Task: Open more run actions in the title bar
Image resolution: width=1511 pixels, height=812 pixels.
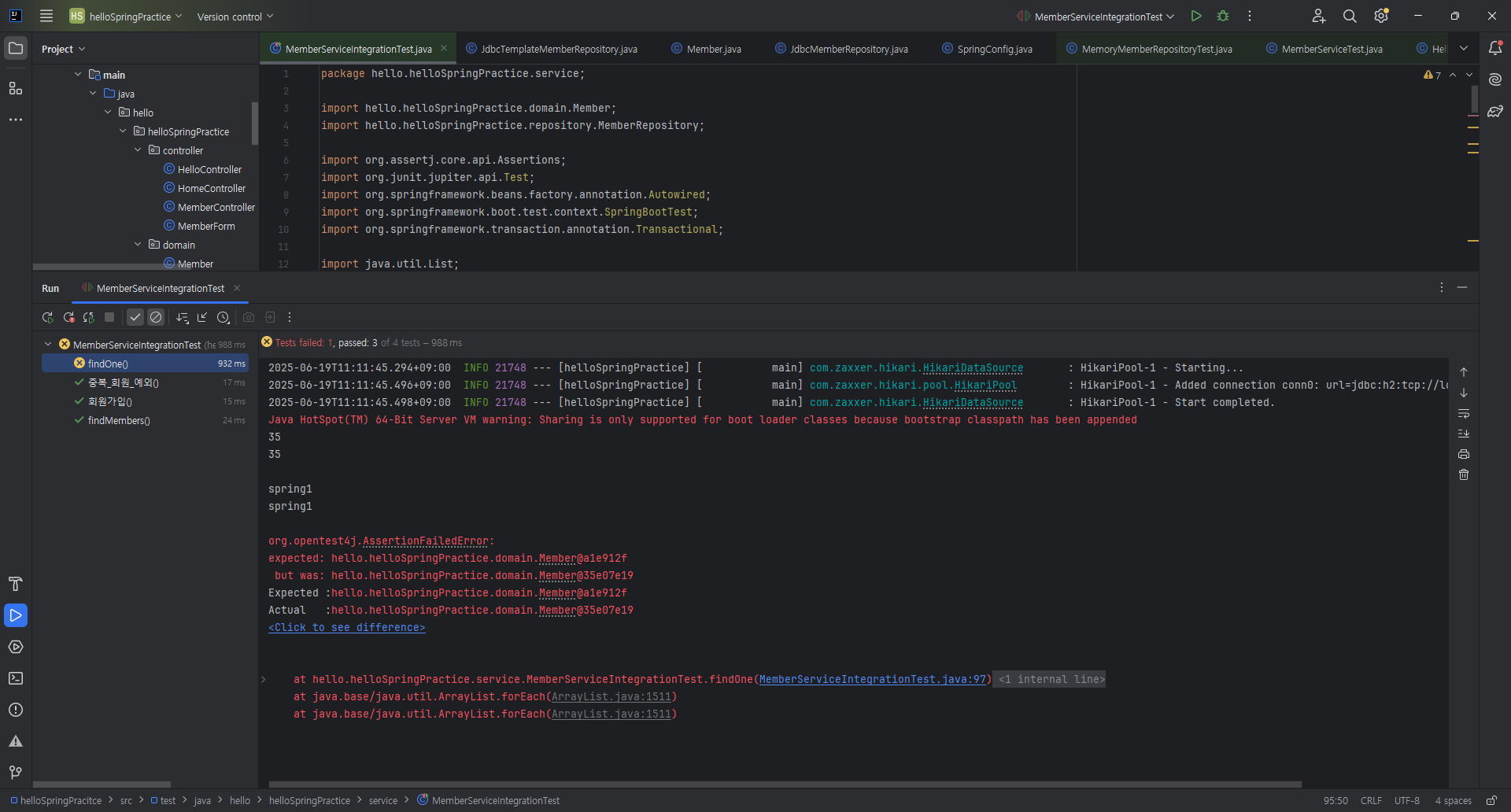Action: click(x=1250, y=16)
